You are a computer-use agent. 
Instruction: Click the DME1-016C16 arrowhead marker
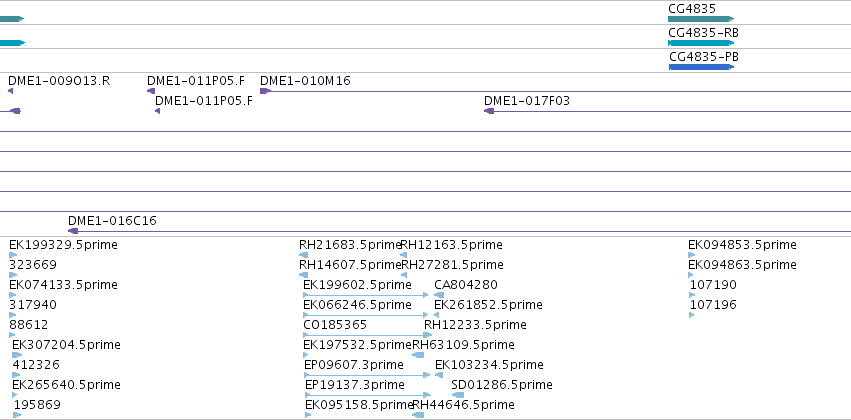pos(73,231)
